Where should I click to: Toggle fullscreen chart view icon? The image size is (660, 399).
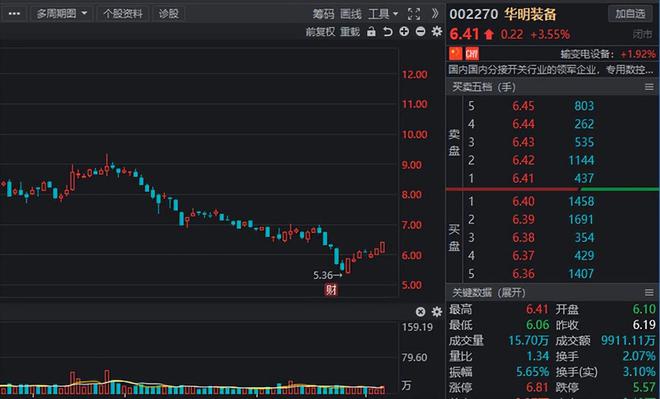coord(414,14)
